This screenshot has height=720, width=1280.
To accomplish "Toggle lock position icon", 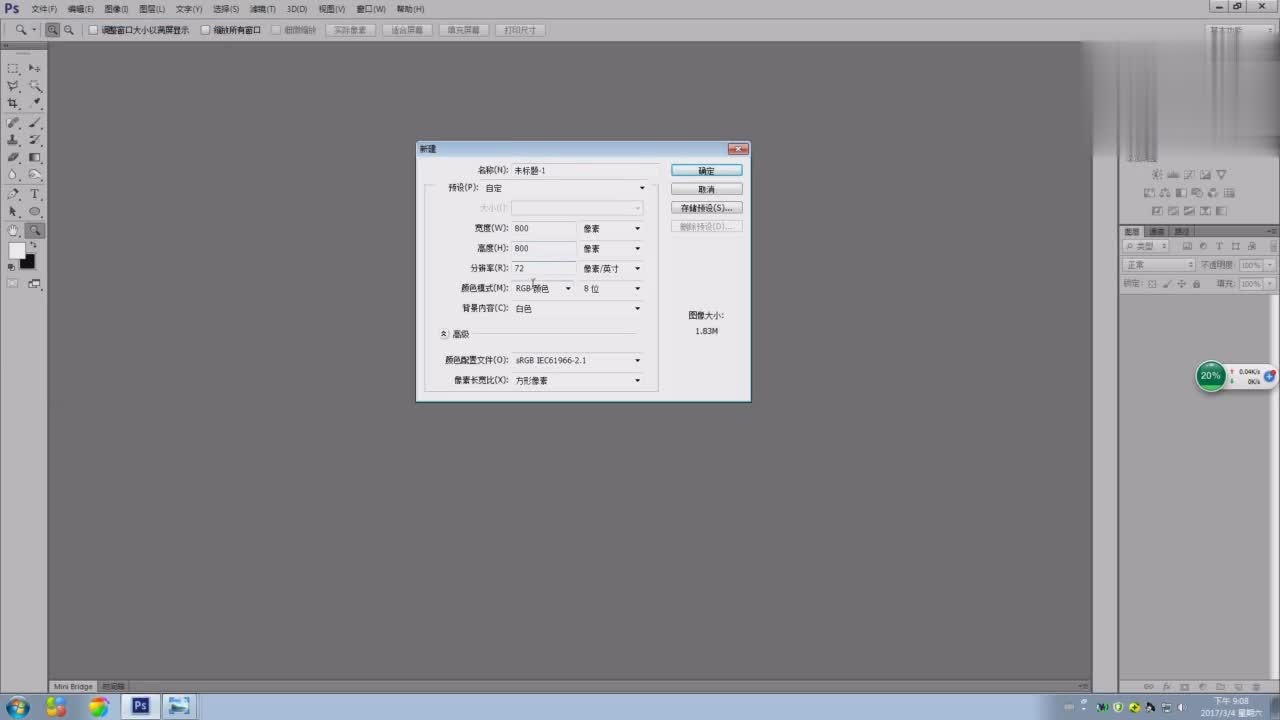I will click(x=1182, y=284).
